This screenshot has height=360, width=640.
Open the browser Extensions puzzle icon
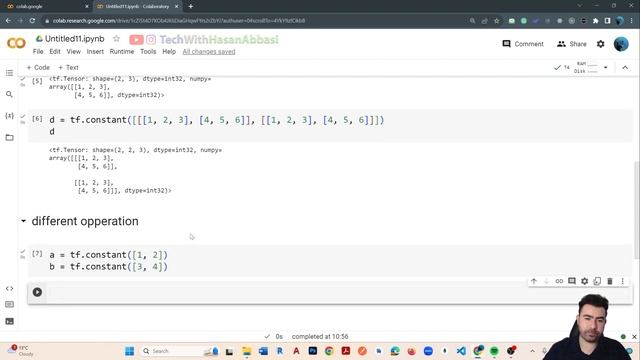(596, 20)
